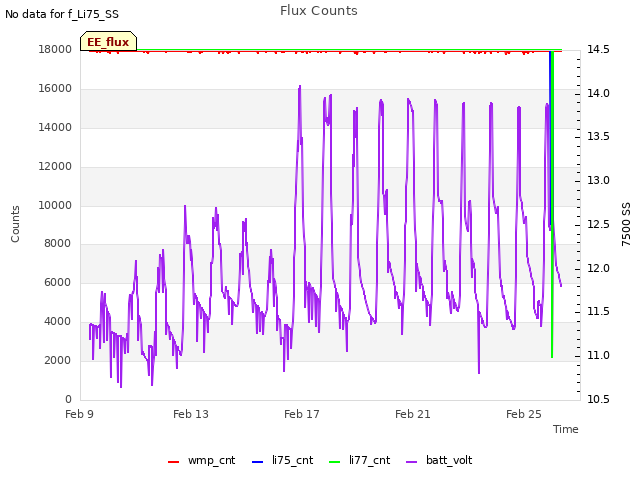This screenshot has height=480, width=640.
Task: Click the Counts y-axis title
Action: (x=15, y=224)
